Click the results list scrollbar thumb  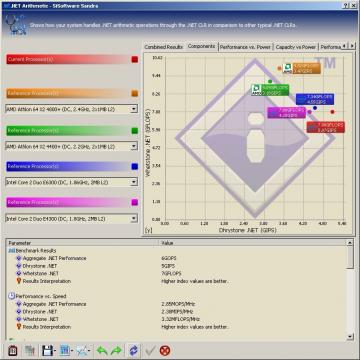[x=350, y=257]
